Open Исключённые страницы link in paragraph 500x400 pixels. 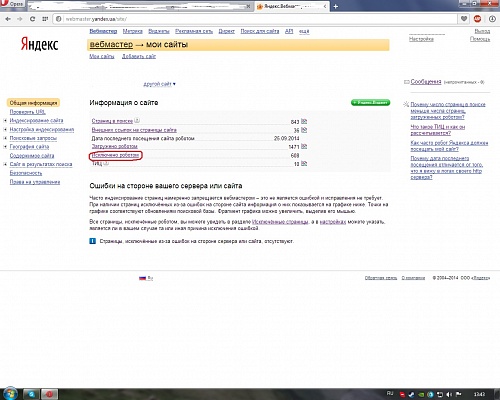280,222
